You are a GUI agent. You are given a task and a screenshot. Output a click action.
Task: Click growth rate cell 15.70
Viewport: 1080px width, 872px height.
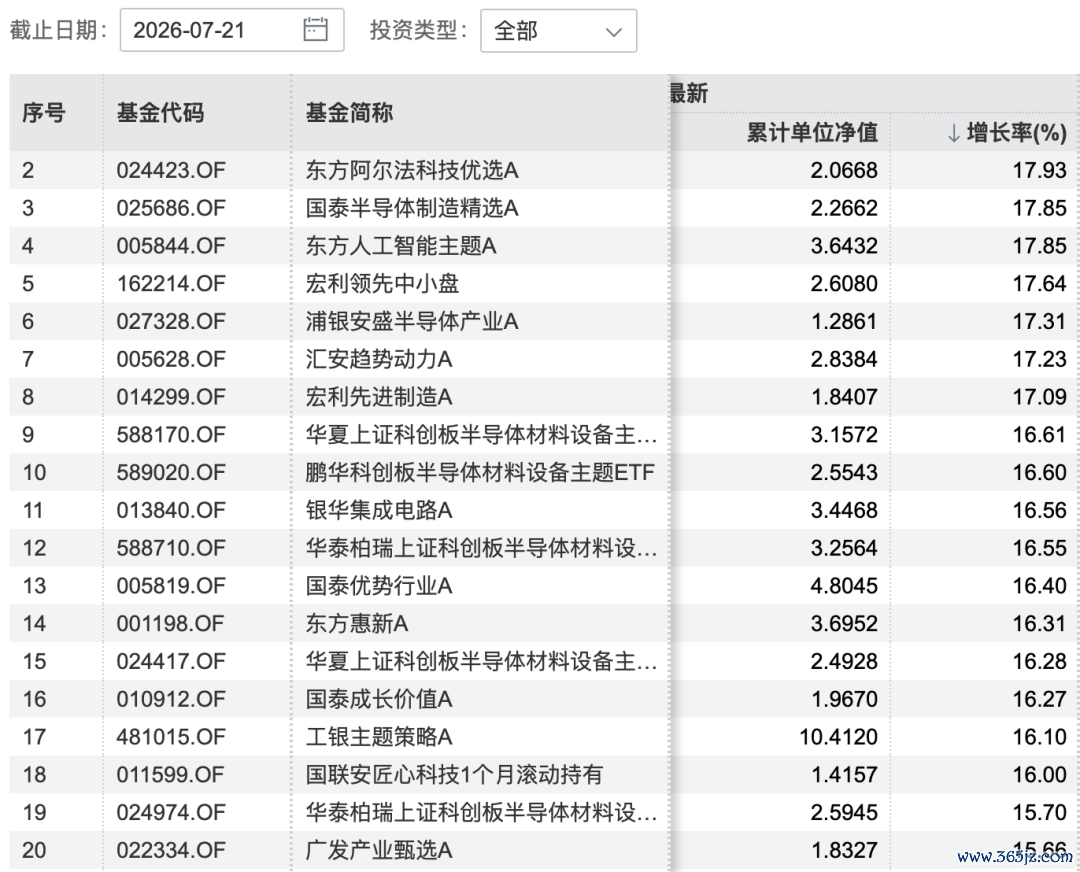click(1039, 813)
